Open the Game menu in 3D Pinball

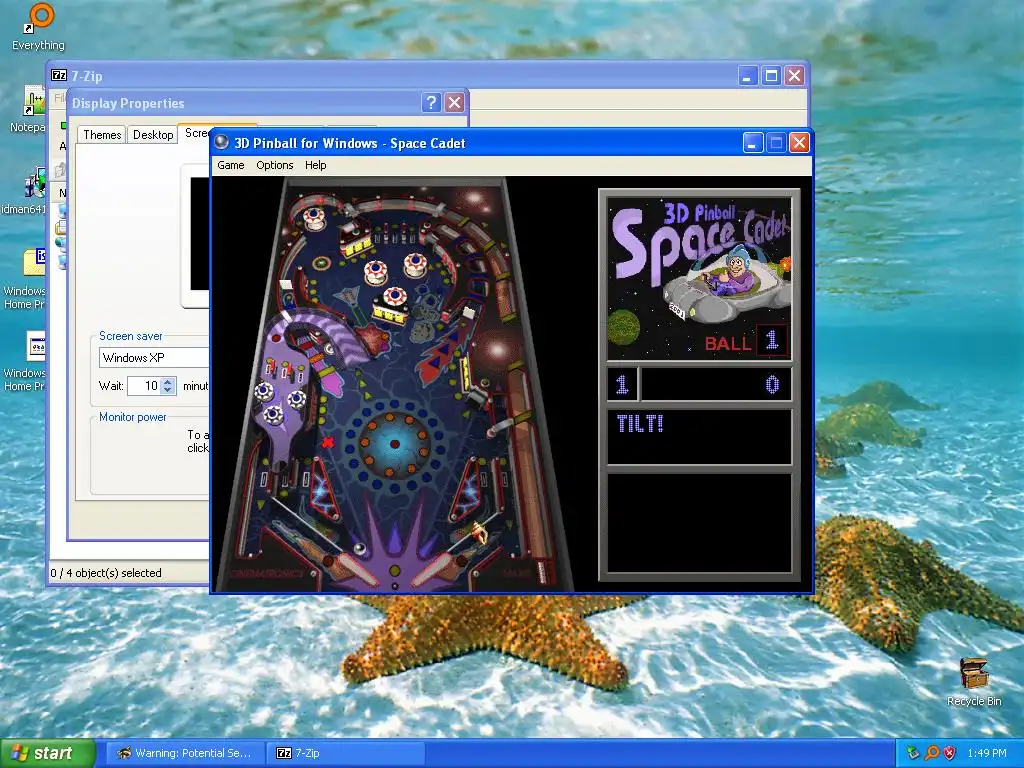coord(231,165)
